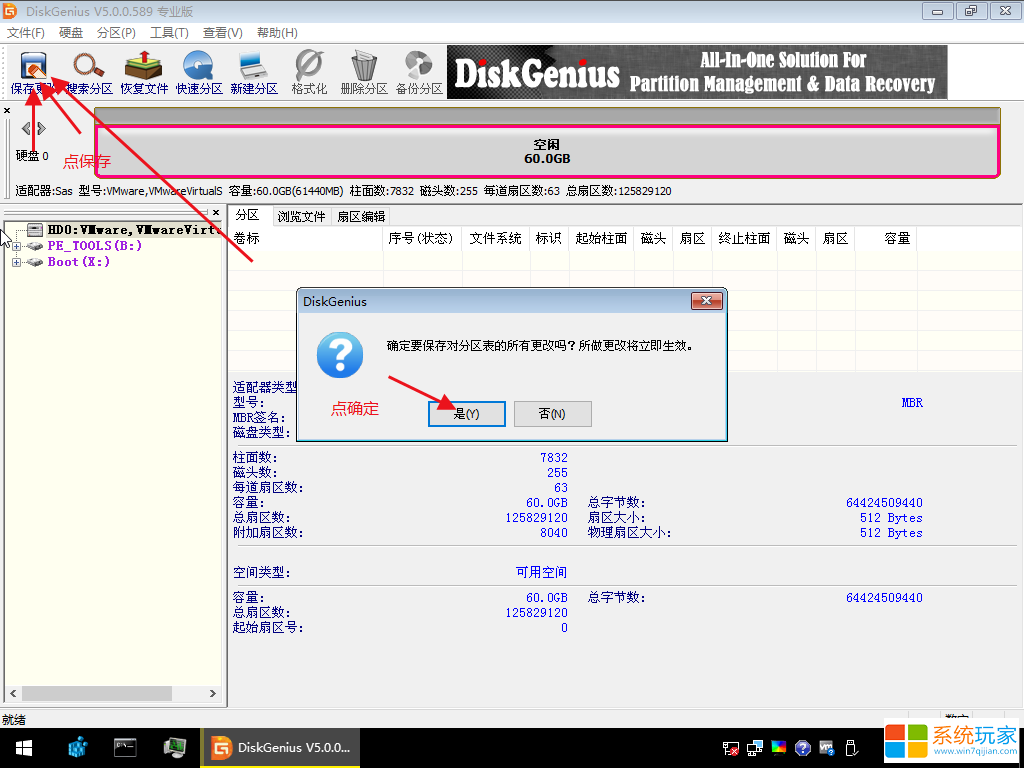This screenshot has height=768, width=1024.
Task: Decline saving with the 否(N) button
Action: click(552, 414)
